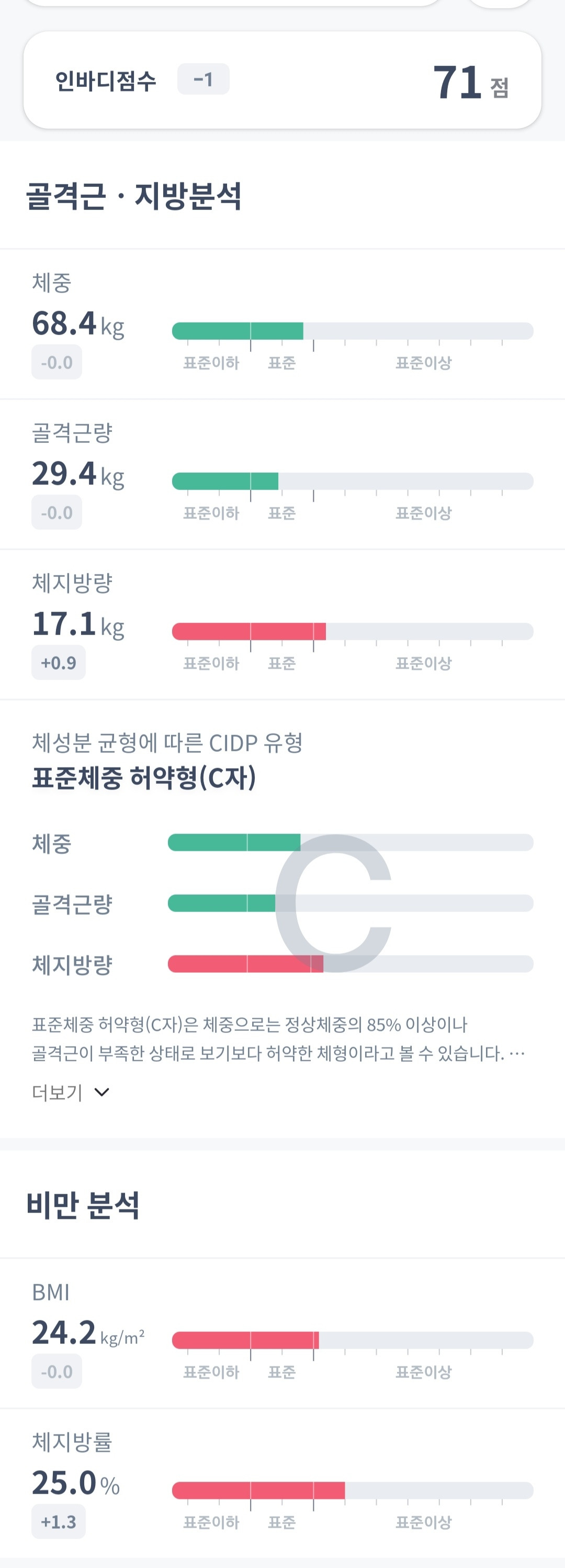The height and width of the screenshot is (1568, 565).
Task: Expand the 더보기 text link
Action: (x=57, y=1092)
